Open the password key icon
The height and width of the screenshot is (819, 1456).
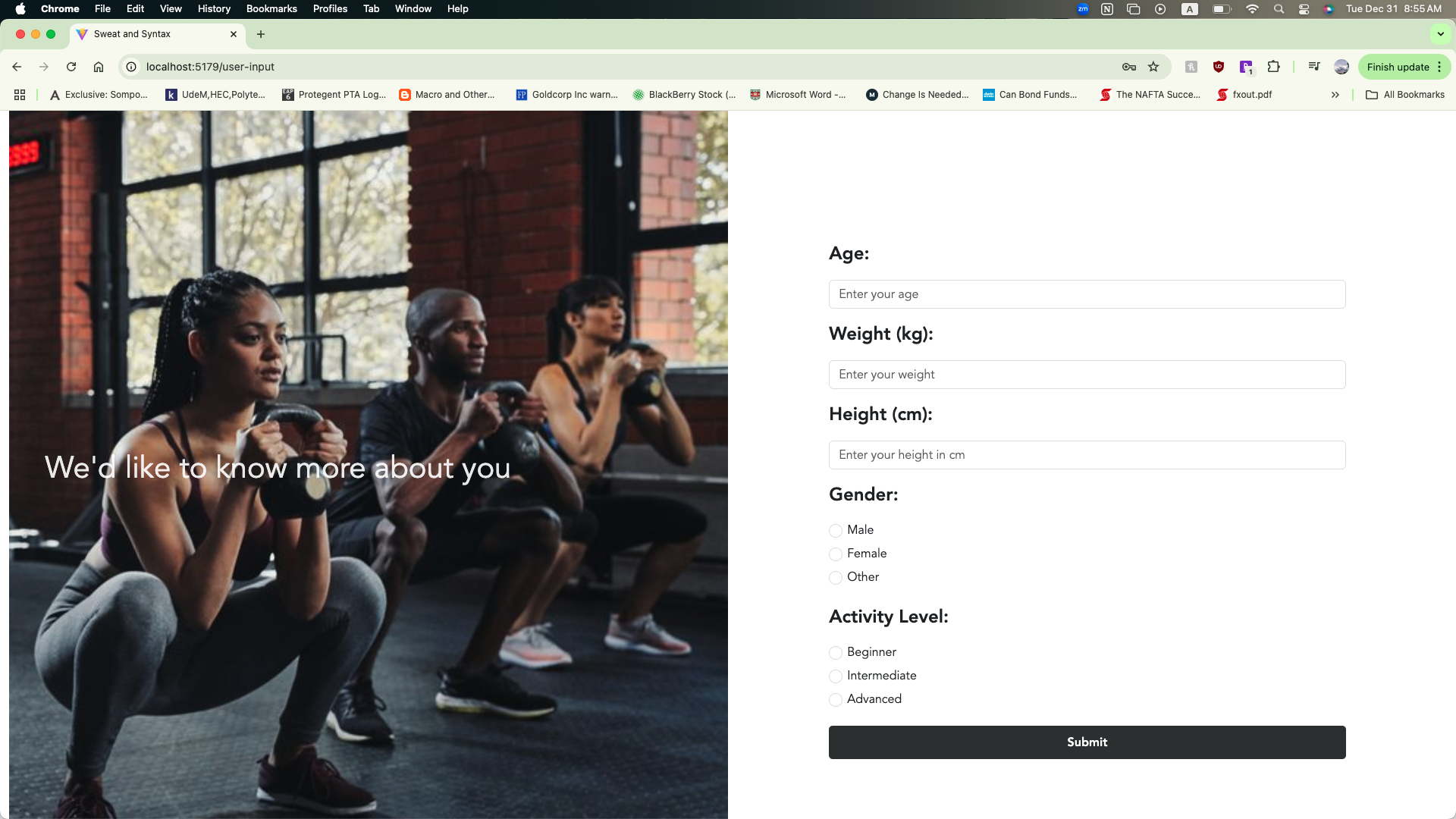click(x=1129, y=67)
